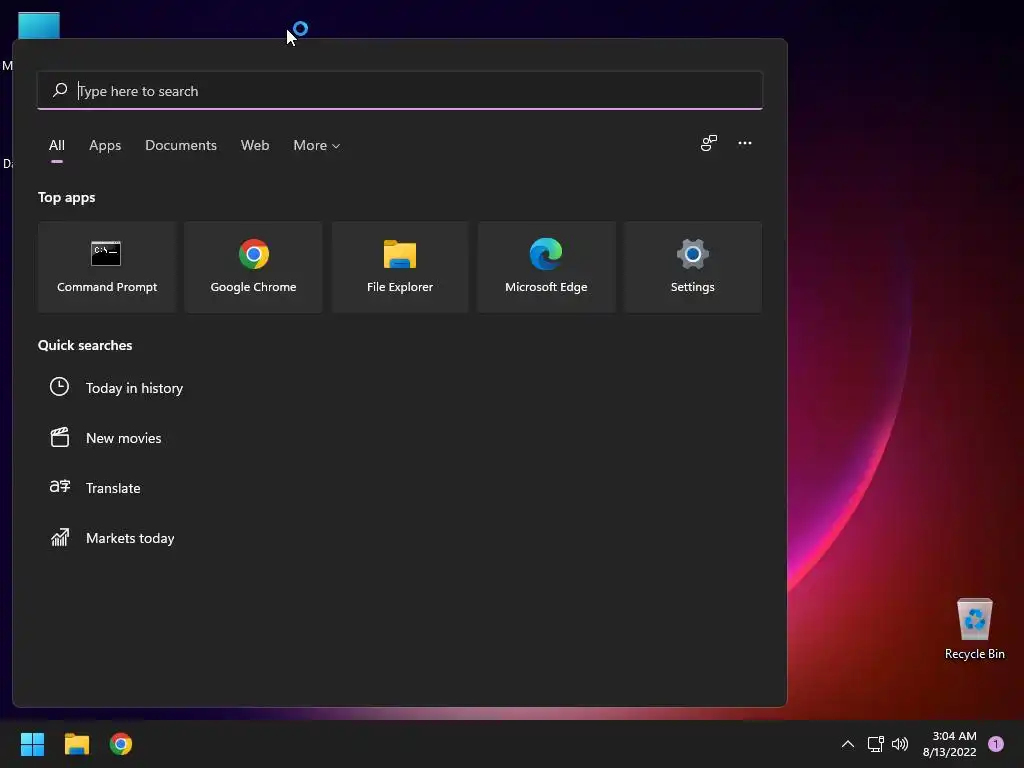Open volume control tray icon
Image resolution: width=1024 pixels, height=768 pixels.
tap(900, 744)
